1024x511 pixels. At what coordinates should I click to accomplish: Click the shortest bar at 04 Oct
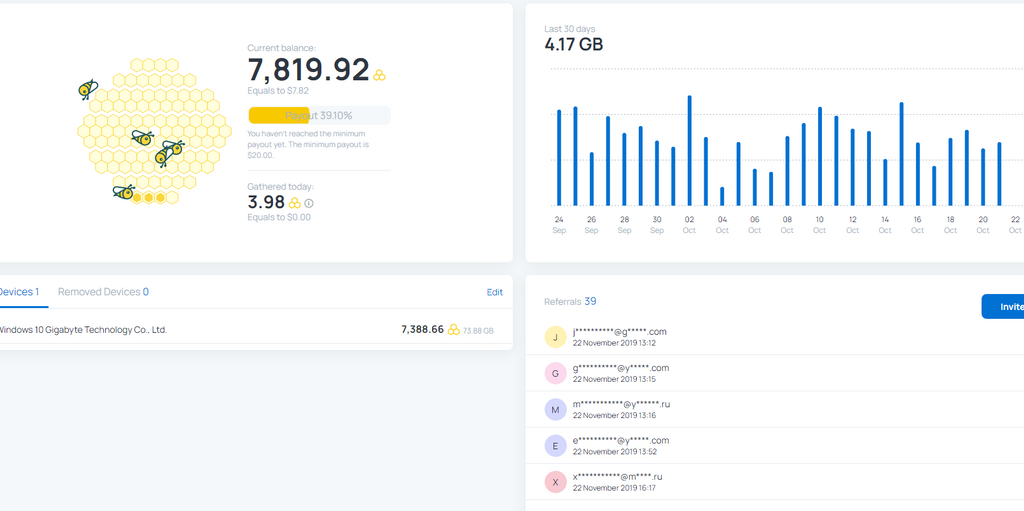[722, 196]
